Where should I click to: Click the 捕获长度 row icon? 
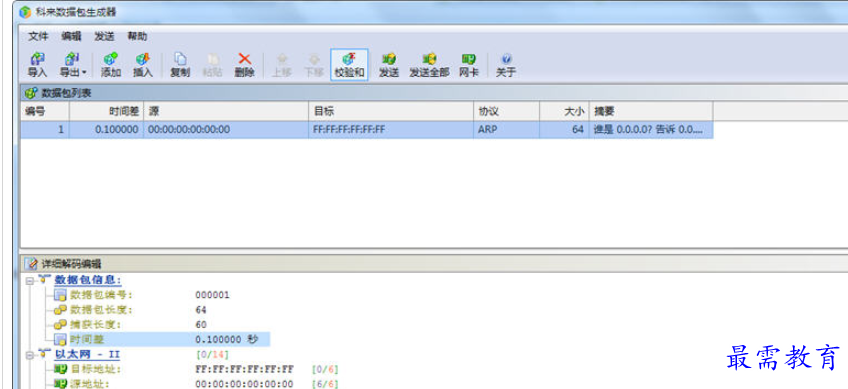point(61,325)
